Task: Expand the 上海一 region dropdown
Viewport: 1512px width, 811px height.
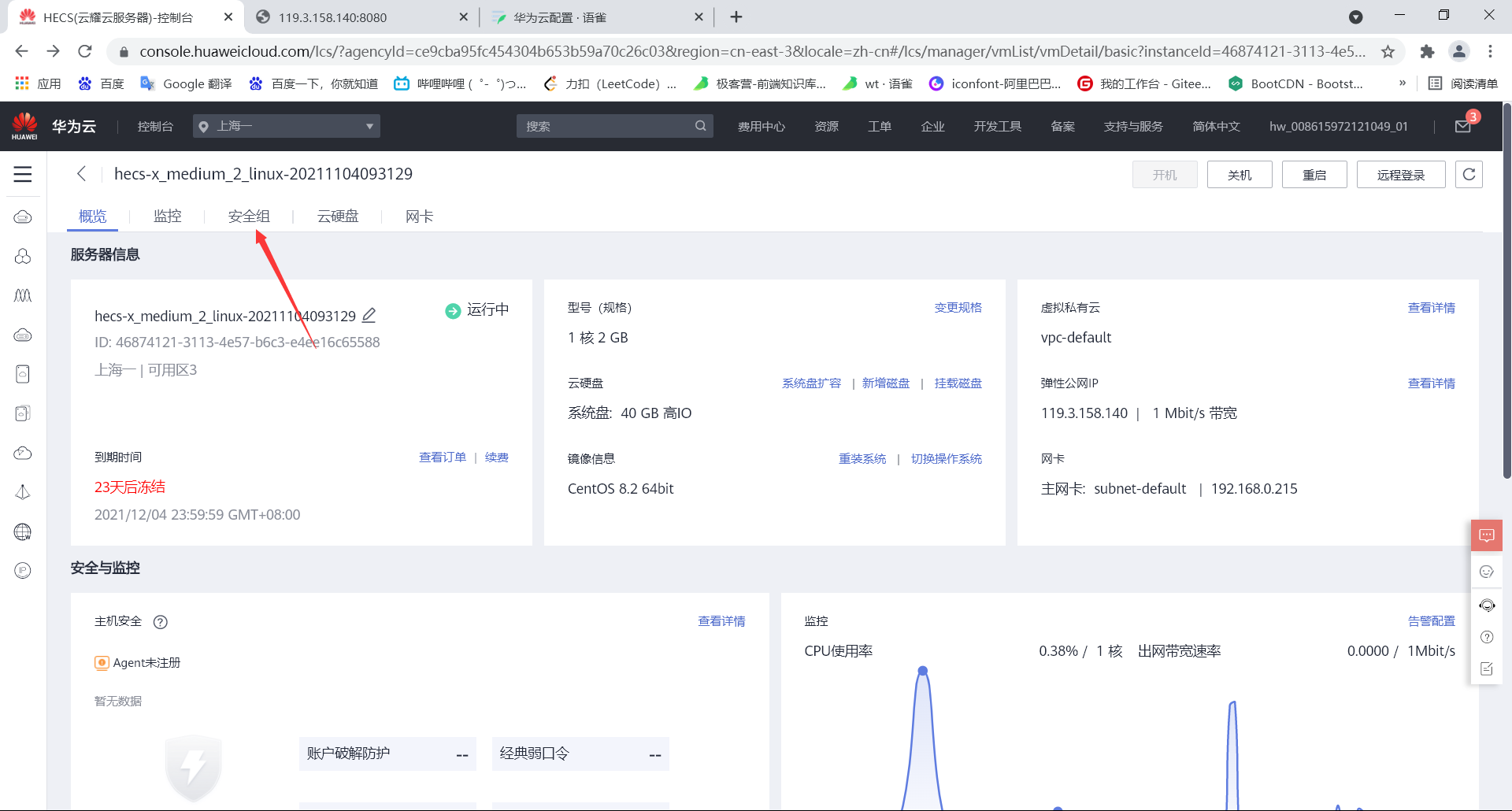Action: [287, 126]
